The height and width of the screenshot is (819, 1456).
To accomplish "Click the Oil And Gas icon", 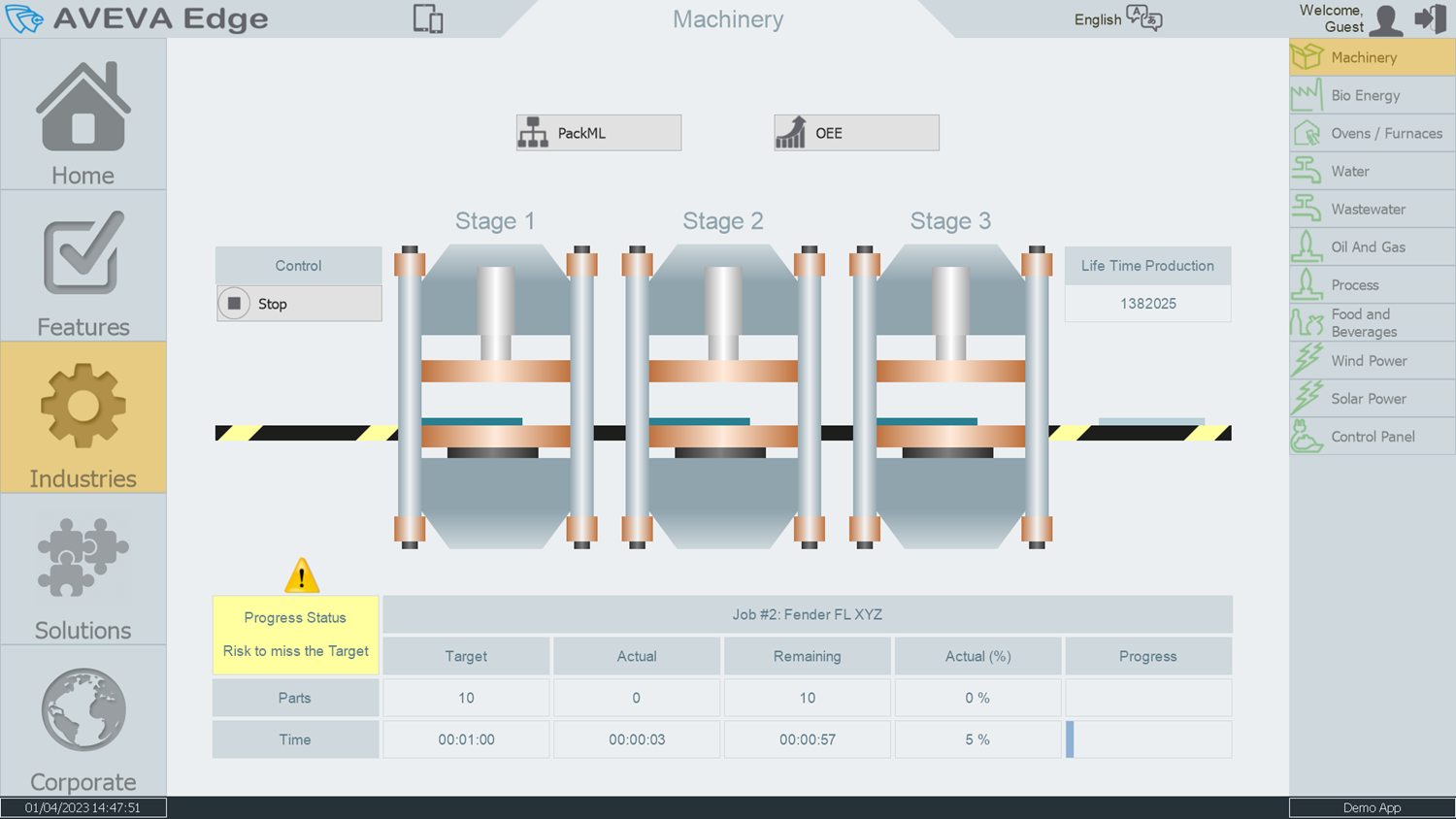I will [1307, 246].
